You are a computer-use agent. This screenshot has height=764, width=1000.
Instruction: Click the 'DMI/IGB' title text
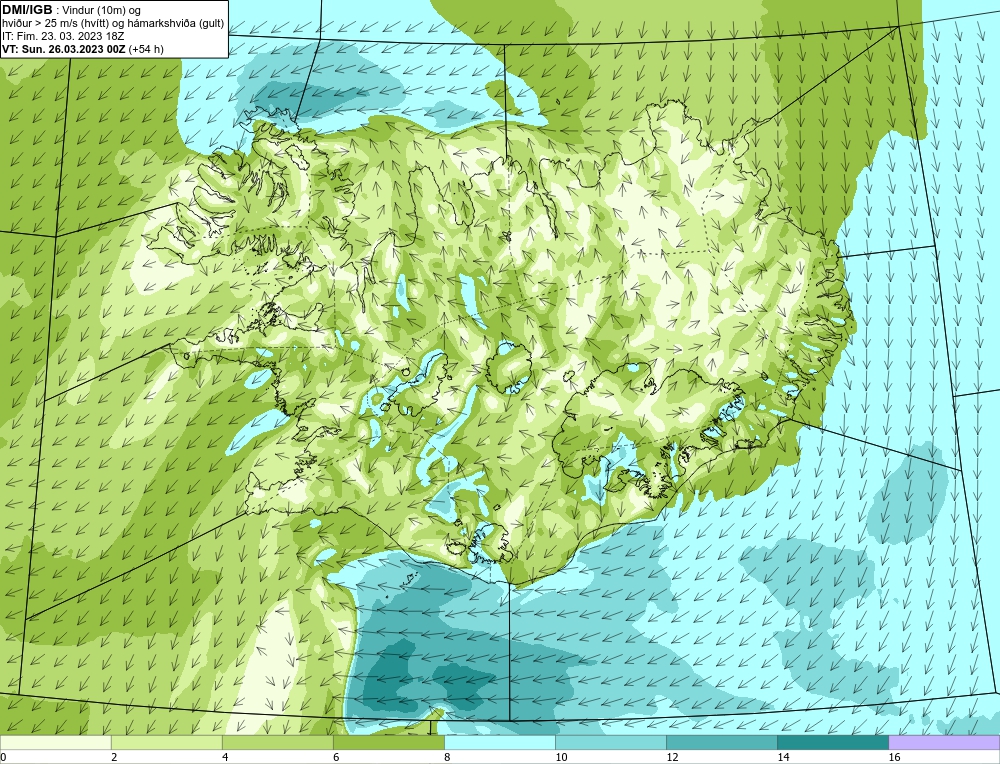click(x=27, y=10)
